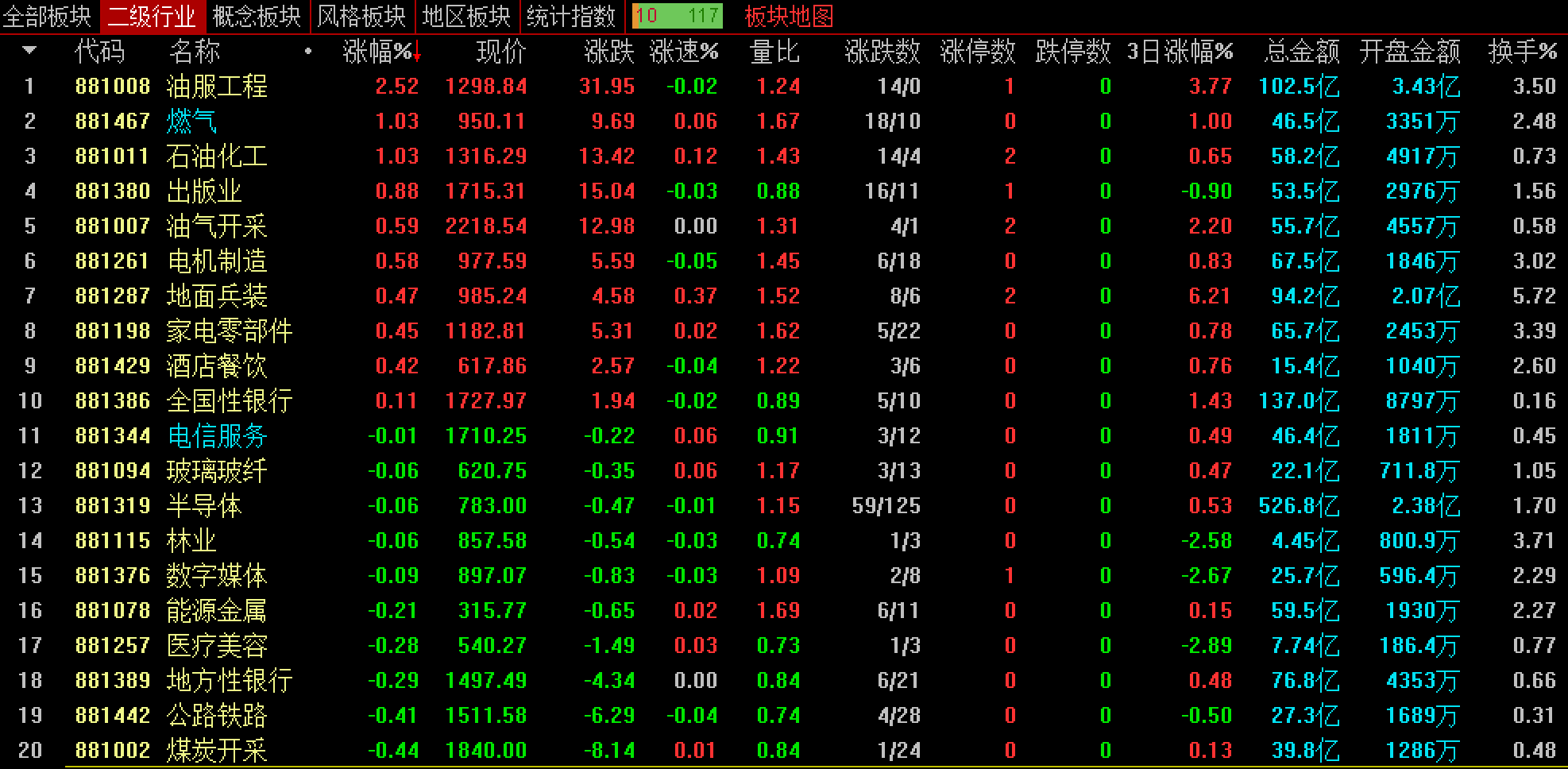This screenshot has width=1568, height=769.
Task: Click 医疗美容 sector name
Action: (x=217, y=645)
